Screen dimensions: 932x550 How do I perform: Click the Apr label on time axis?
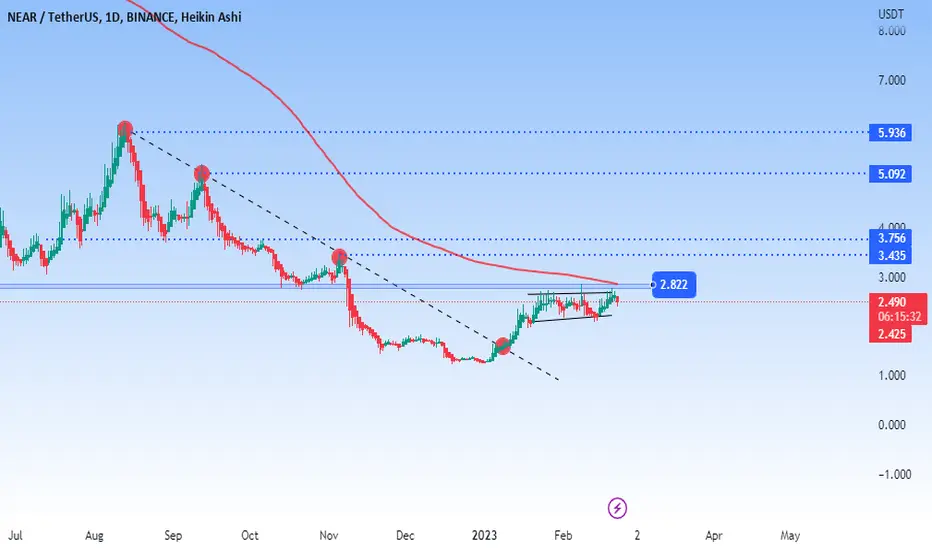point(713,536)
